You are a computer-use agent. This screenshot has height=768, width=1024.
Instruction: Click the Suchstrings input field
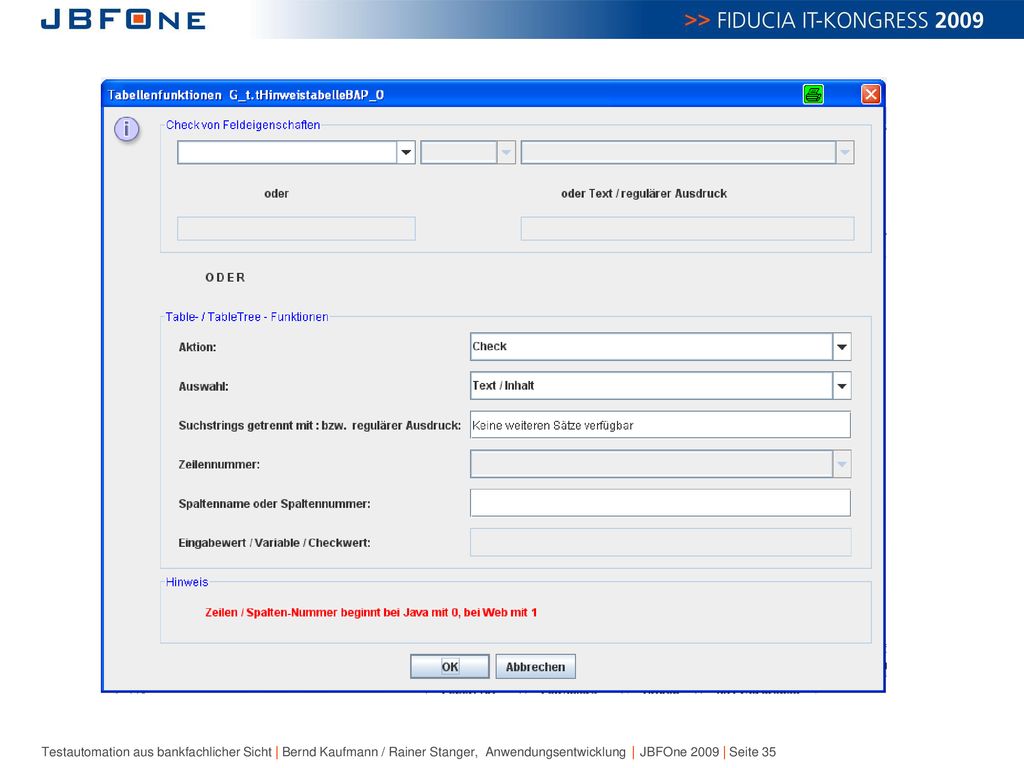(660, 424)
